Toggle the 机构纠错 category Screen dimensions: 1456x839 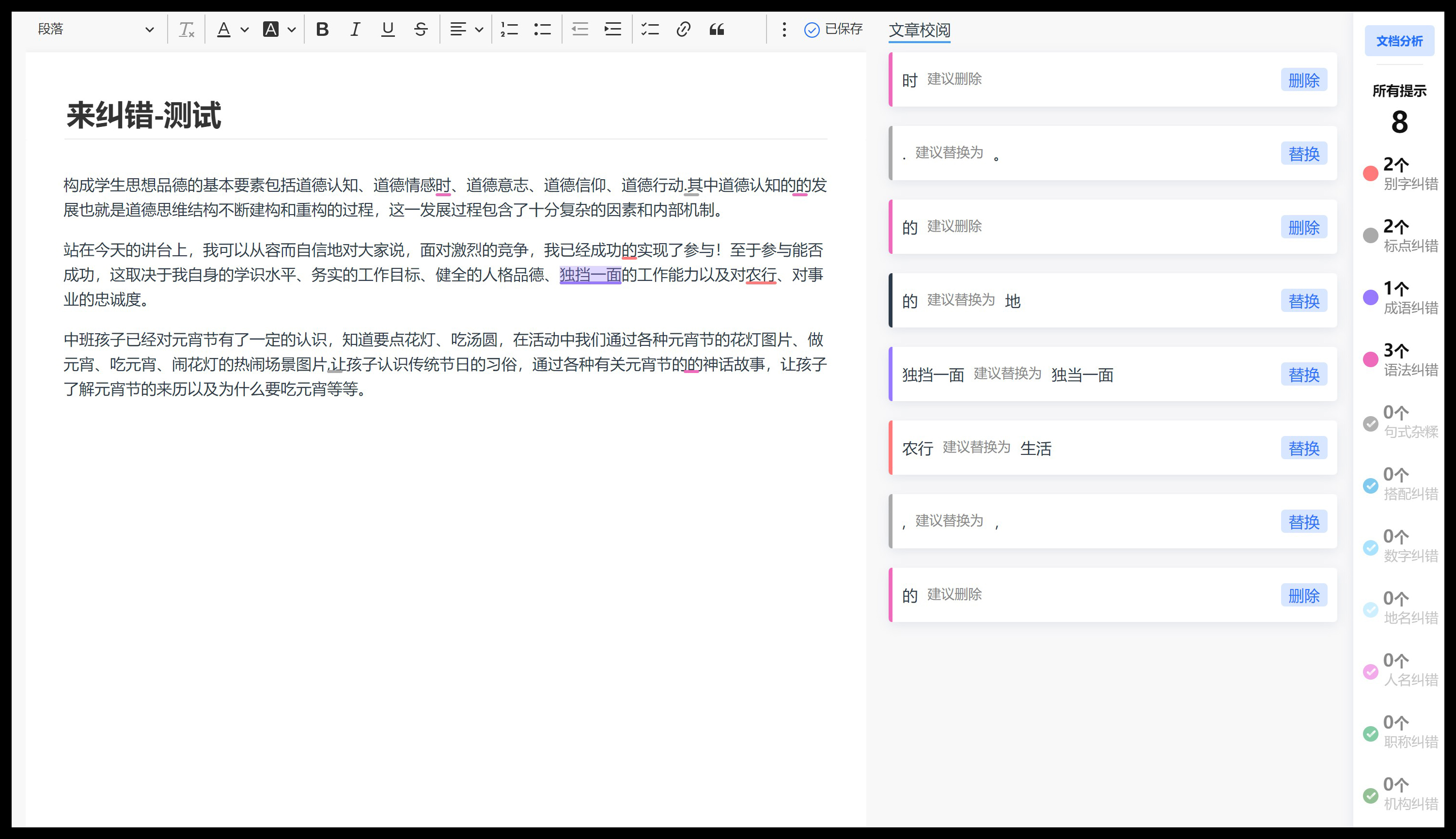point(1401,793)
